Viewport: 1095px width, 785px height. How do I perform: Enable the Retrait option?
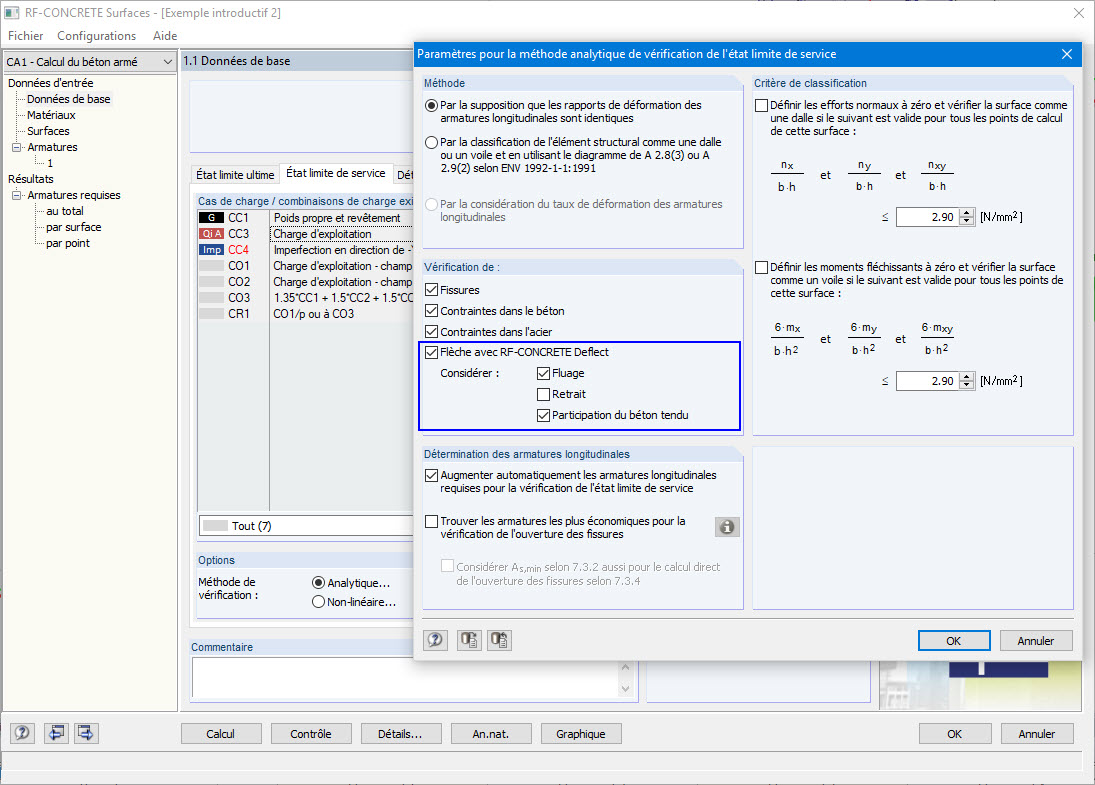tap(543, 395)
